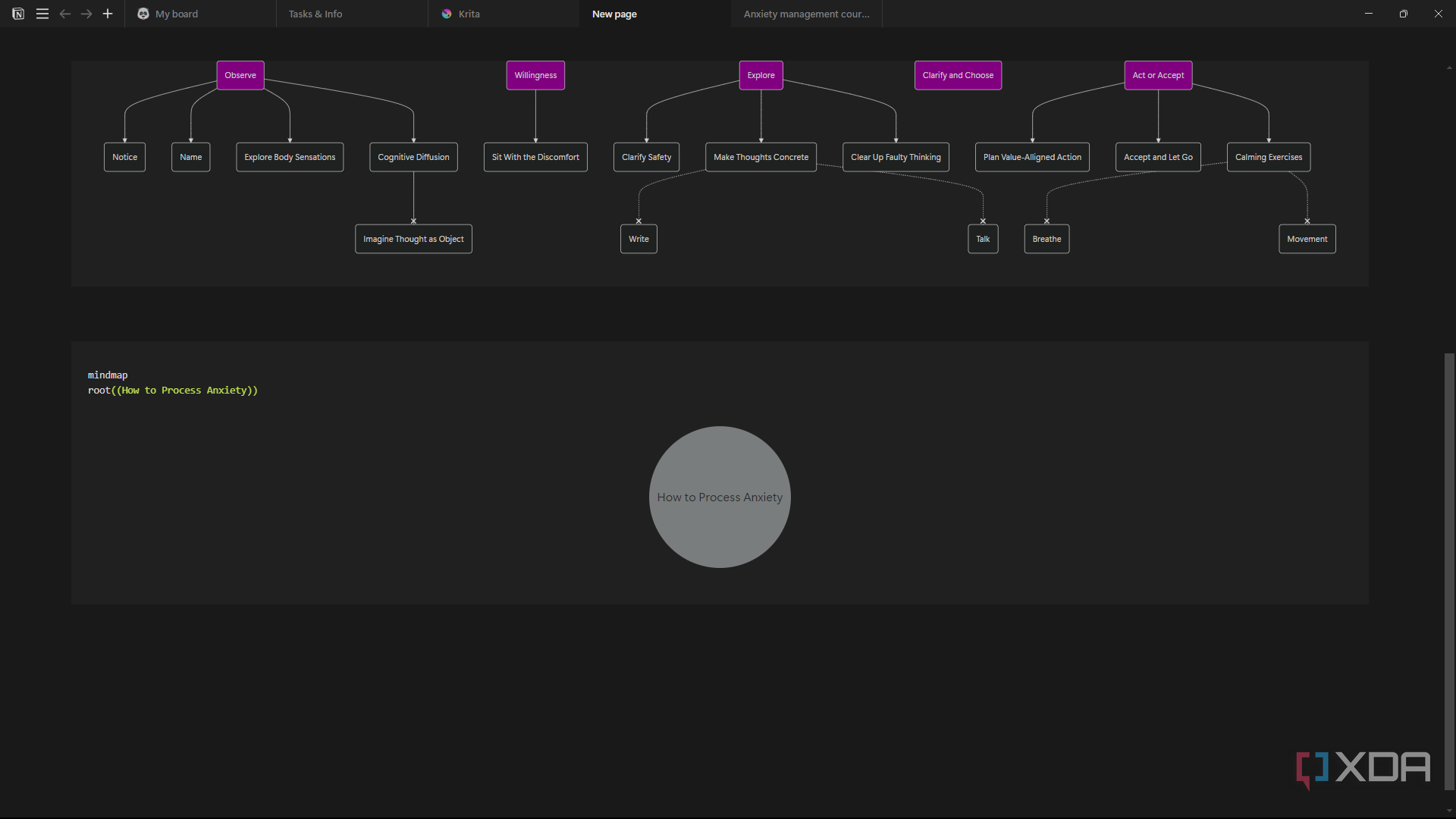Click the Clear Up Faulty Thinking box
1456x819 pixels.
point(896,157)
